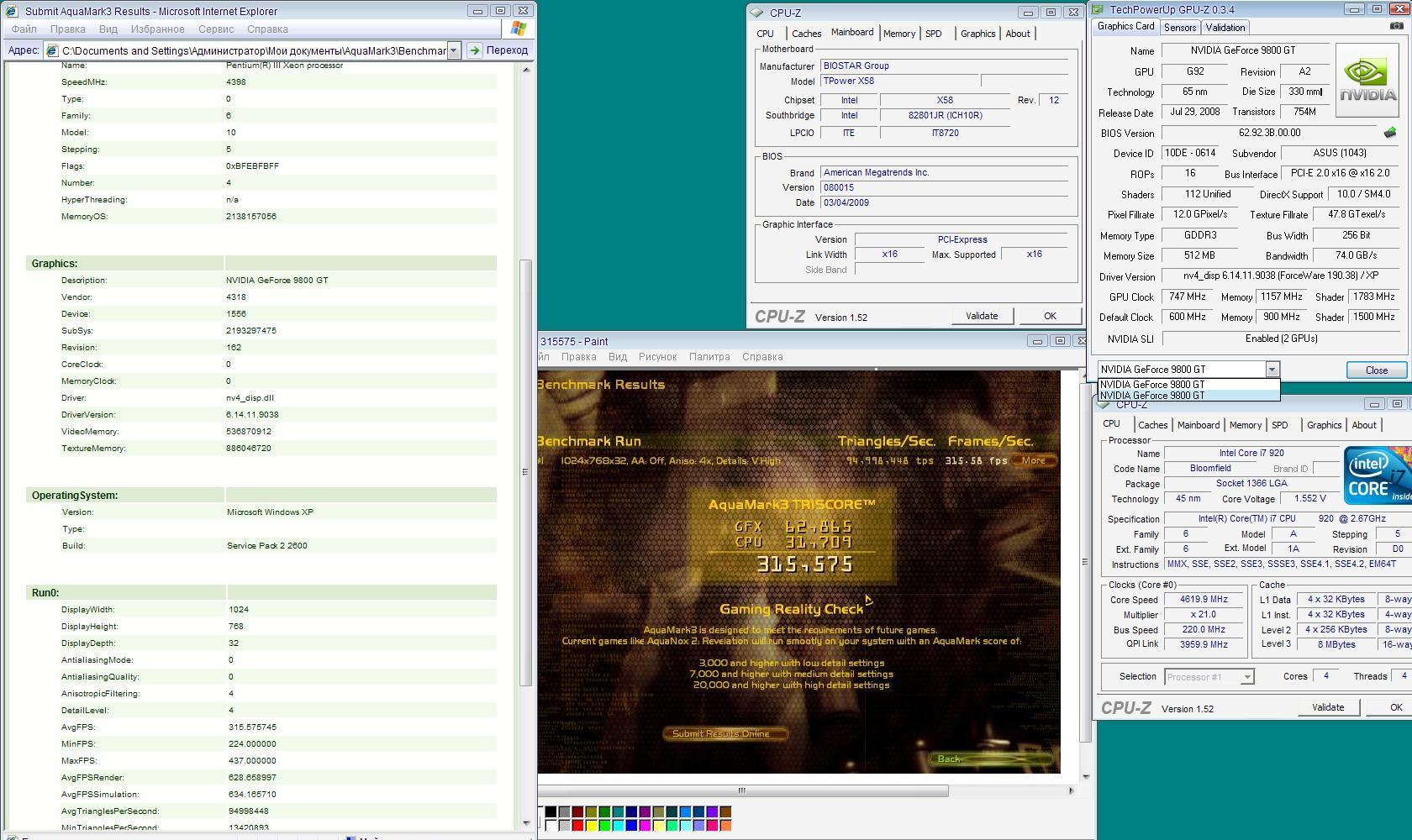
Task: Select the highlighted second GeForce 9800 GT entry
Action: [x=1188, y=395]
